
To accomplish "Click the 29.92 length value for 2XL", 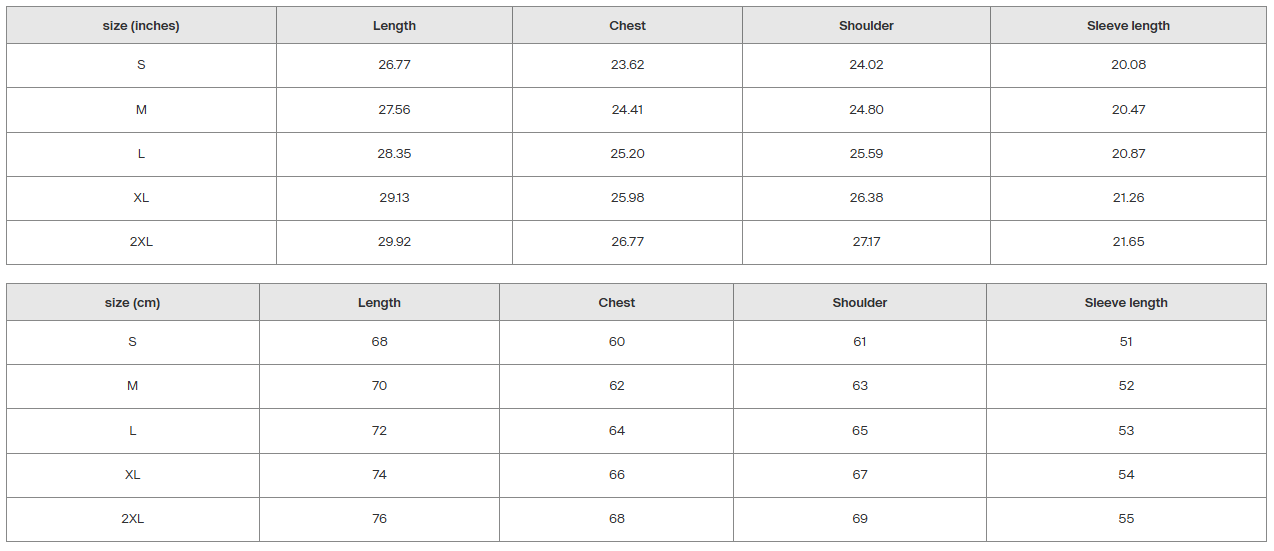I will coord(394,242).
